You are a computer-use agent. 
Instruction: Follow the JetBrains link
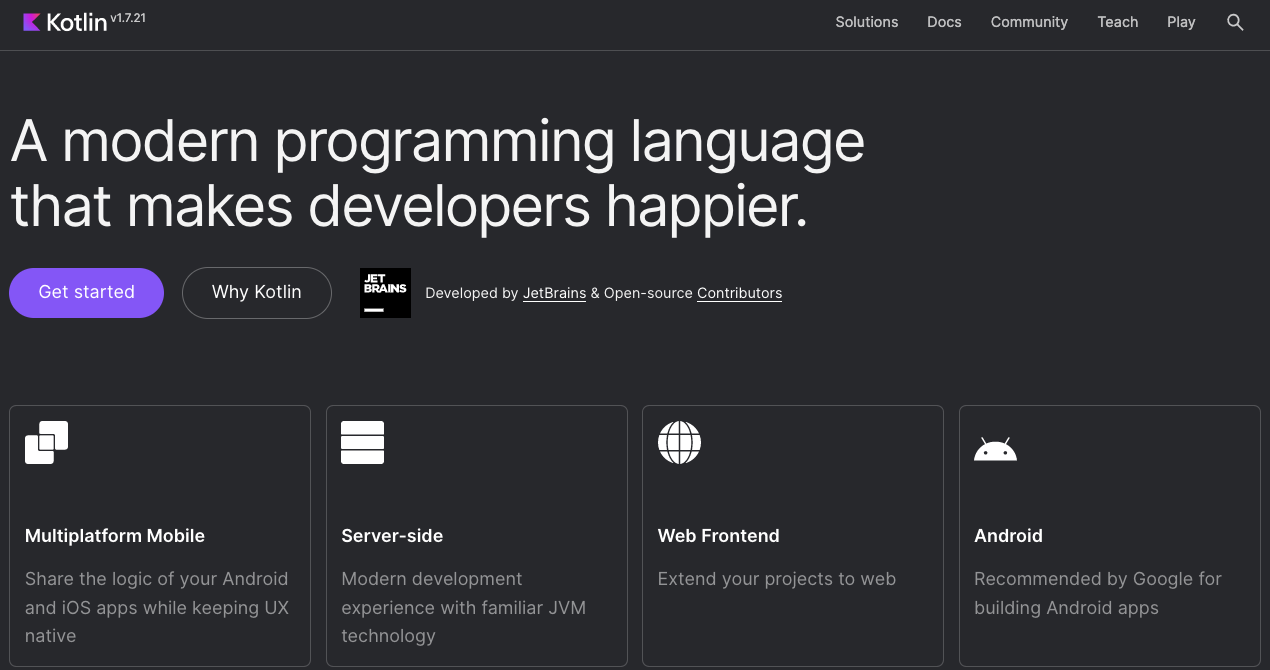coord(554,293)
